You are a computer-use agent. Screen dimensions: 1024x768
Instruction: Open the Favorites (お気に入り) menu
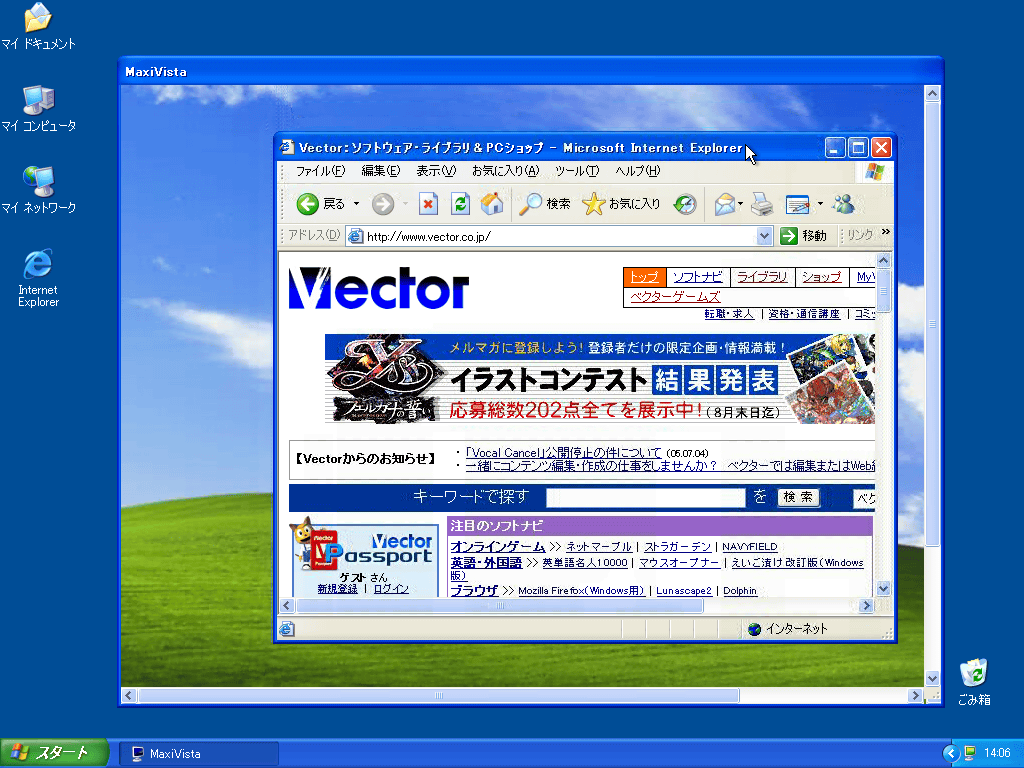[x=505, y=171]
